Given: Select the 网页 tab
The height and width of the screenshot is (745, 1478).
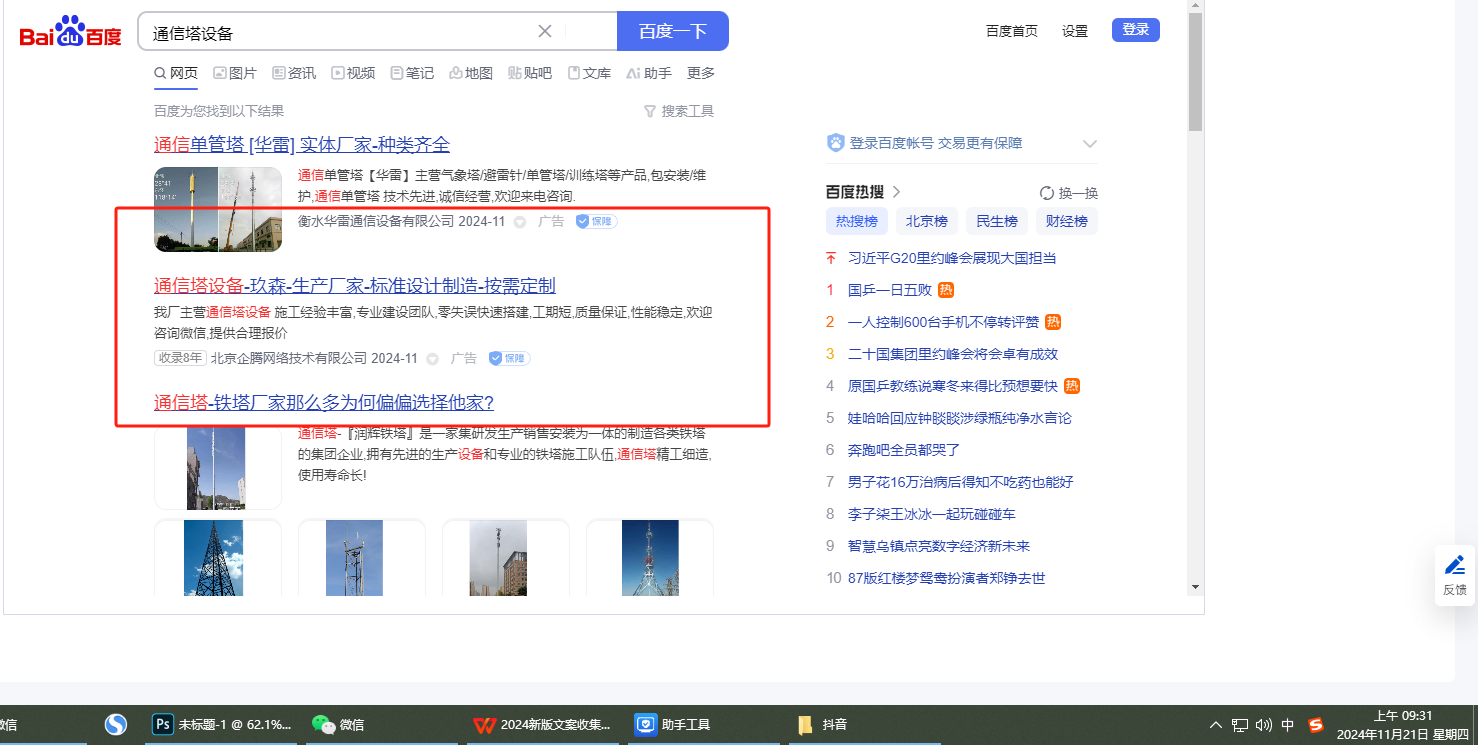Looking at the screenshot, I should [176, 73].
